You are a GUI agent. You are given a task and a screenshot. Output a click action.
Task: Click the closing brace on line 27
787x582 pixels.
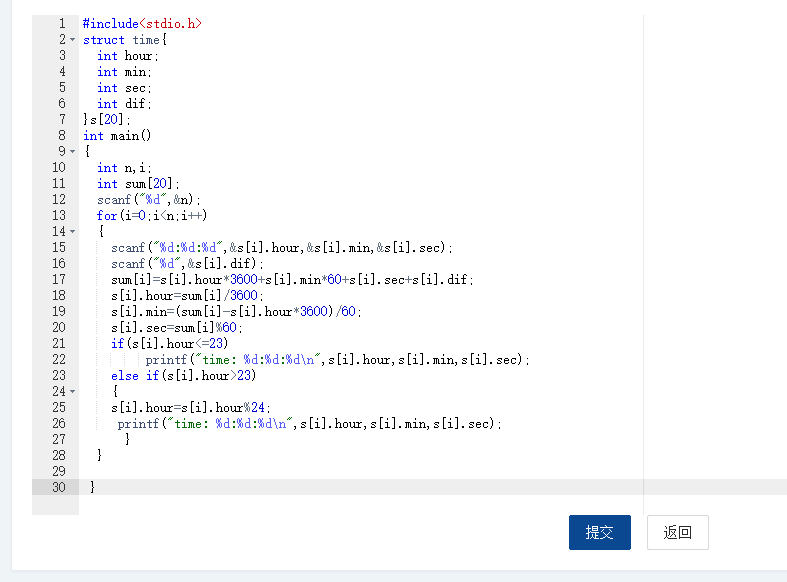[x=127, y=439]
